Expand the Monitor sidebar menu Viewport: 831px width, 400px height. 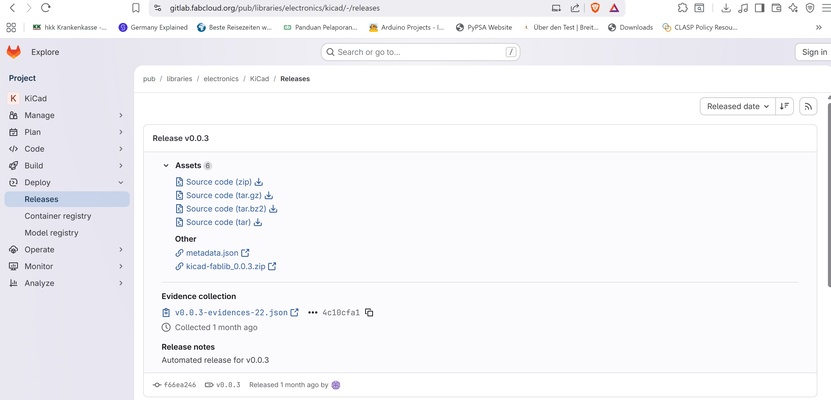67,266
